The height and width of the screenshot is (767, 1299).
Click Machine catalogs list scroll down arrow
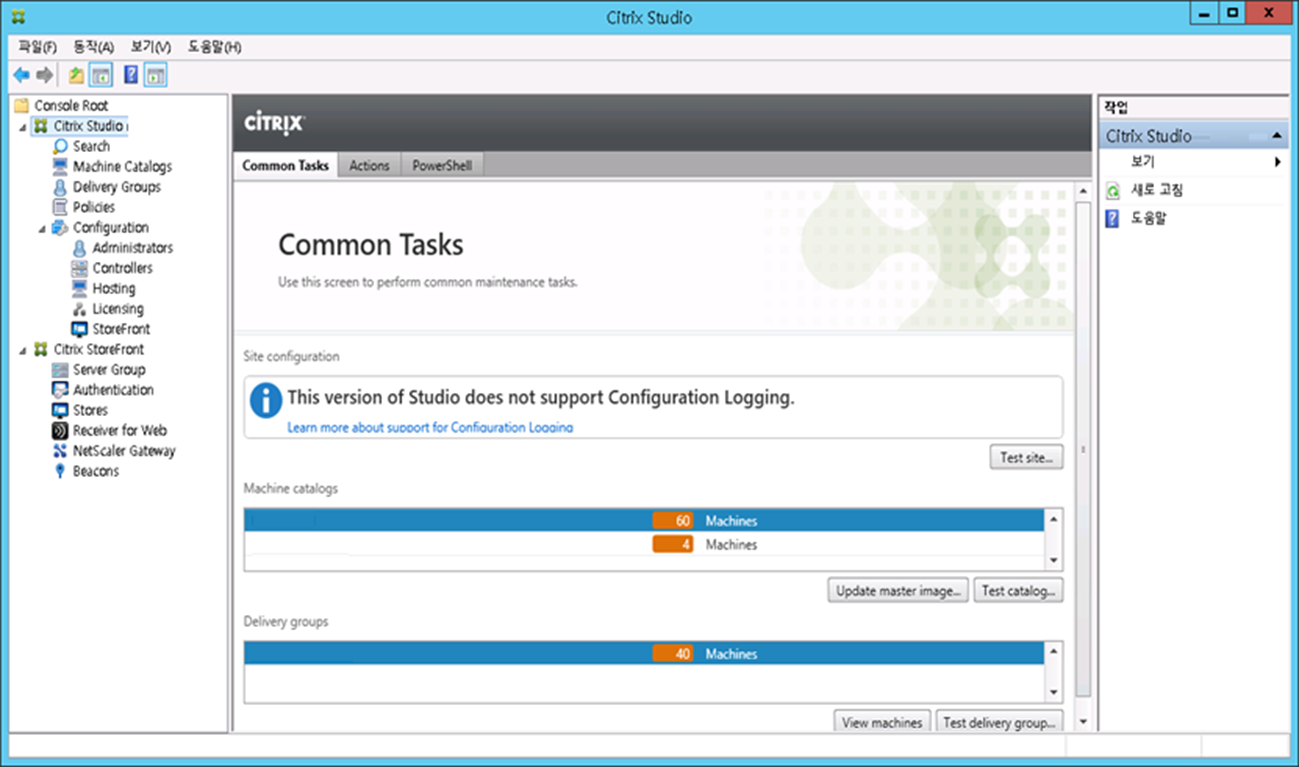coord(1053,561)
